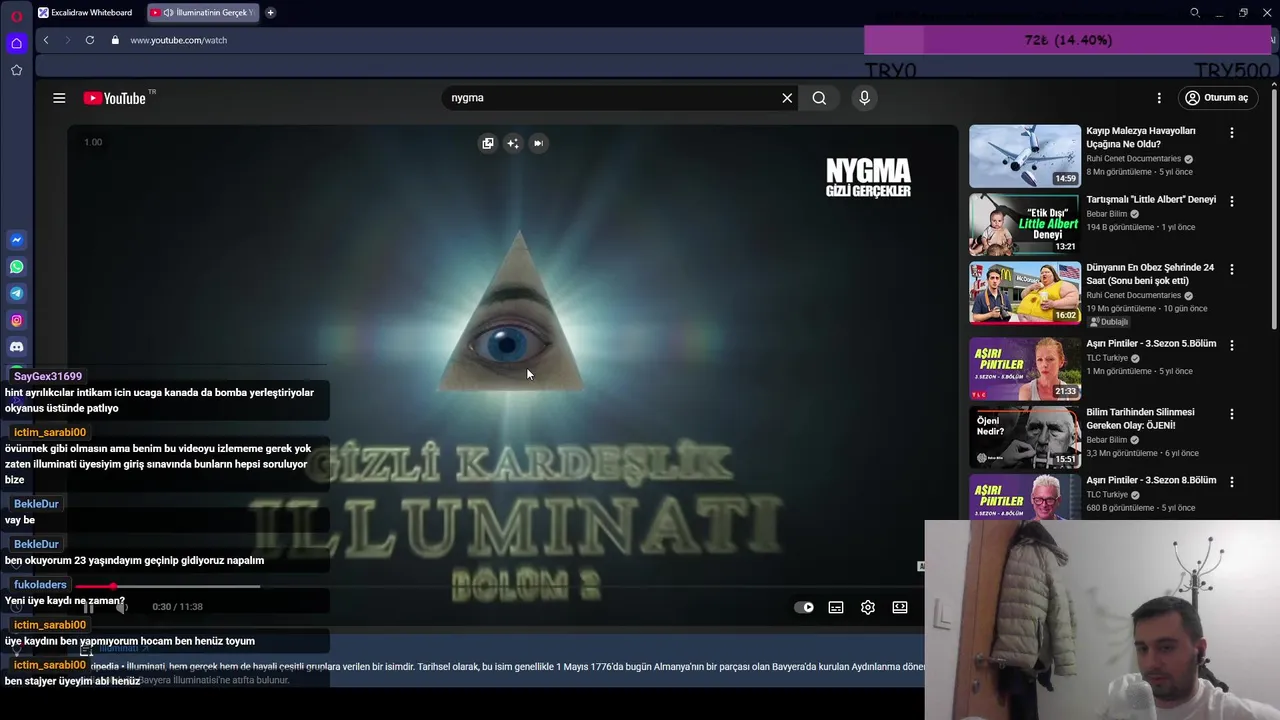
Task: Click the NYGMA Gizli Gerçekler channel watermark
Action: click(x=868, y=178)
